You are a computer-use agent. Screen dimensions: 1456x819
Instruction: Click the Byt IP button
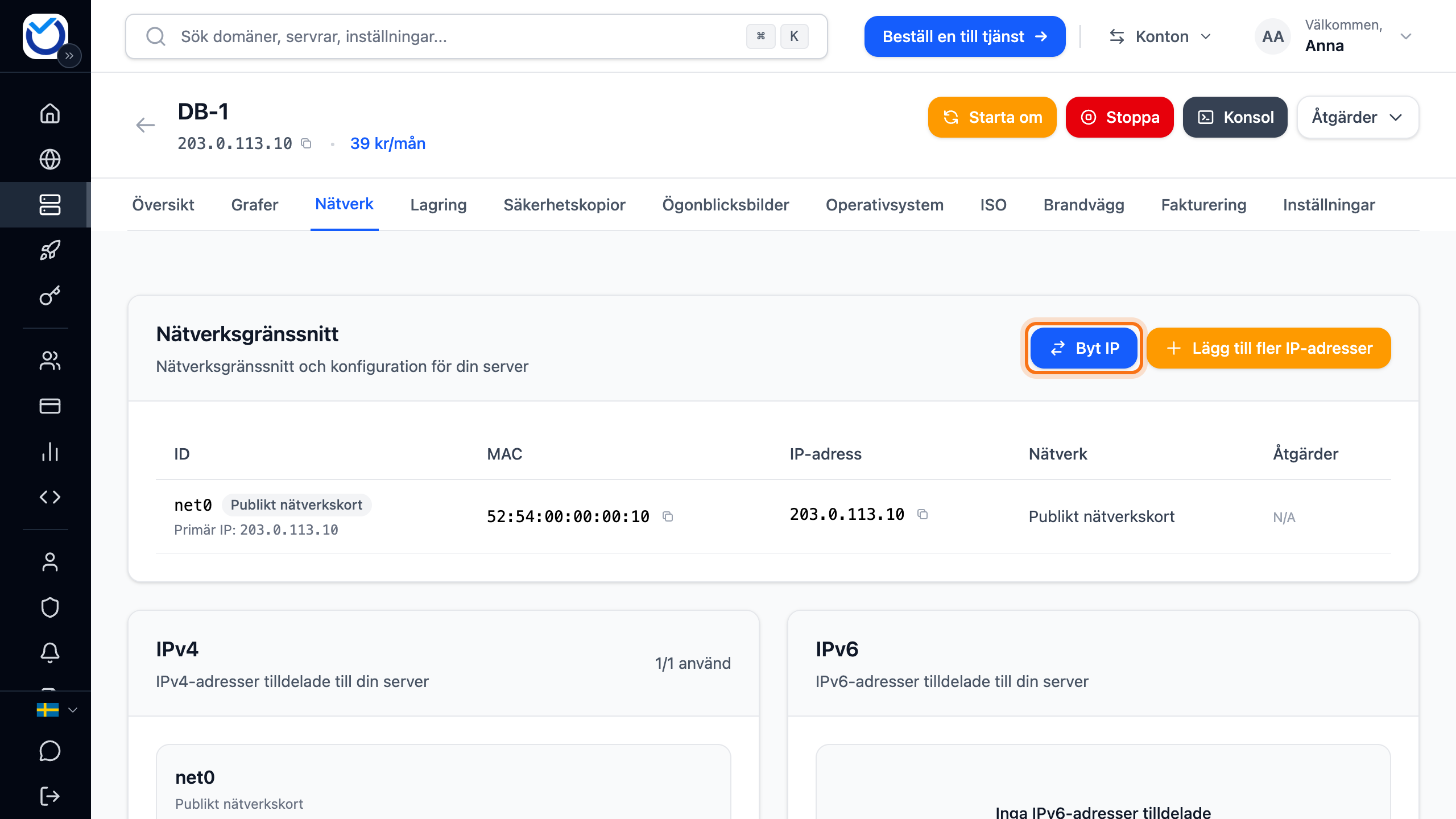(1084, 348)
